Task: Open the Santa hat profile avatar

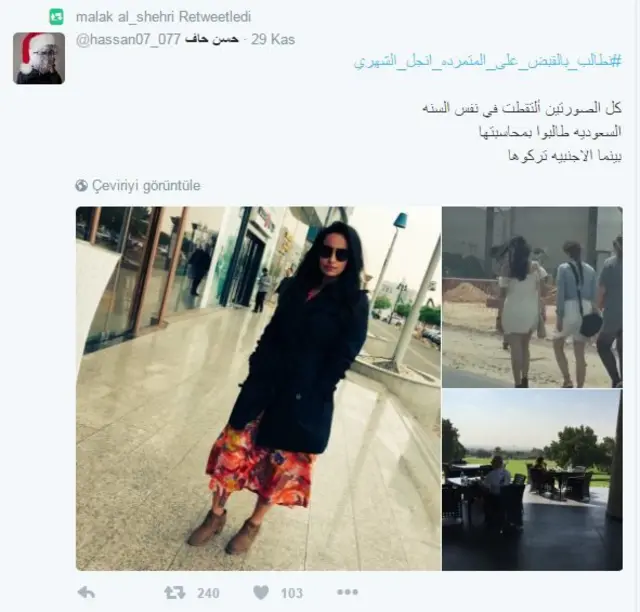Action: [x=39, y=58]
